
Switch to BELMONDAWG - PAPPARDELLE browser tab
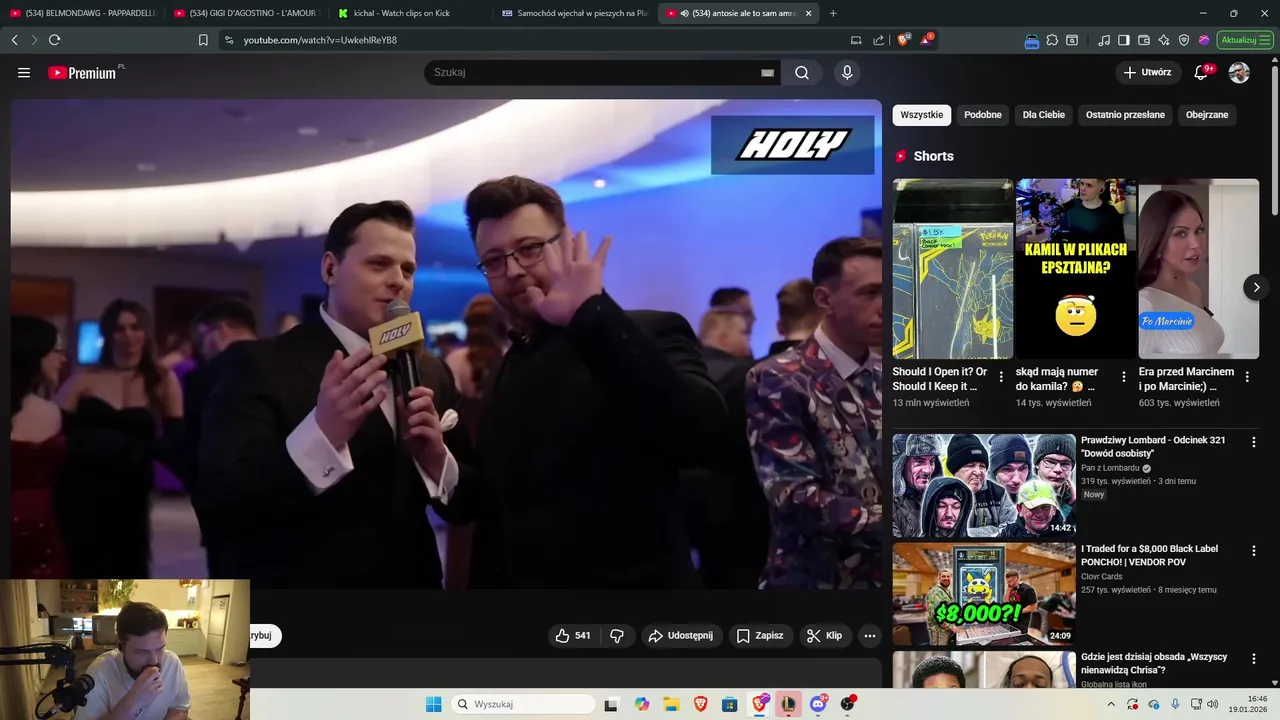[x=84, y=13]
